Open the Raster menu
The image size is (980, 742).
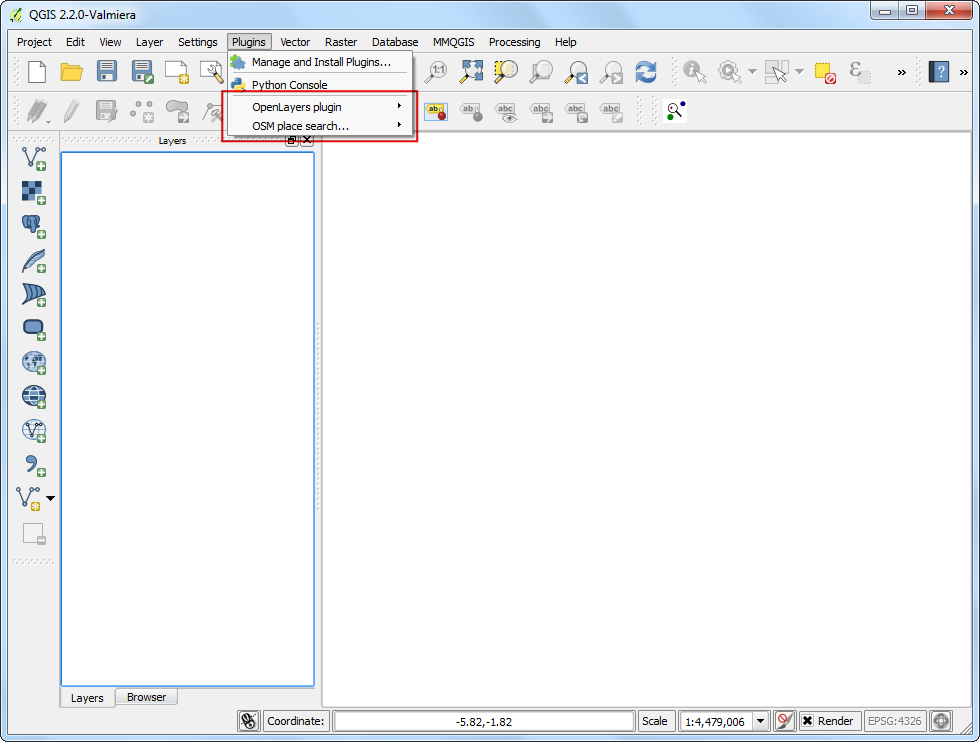coord(341,42)
